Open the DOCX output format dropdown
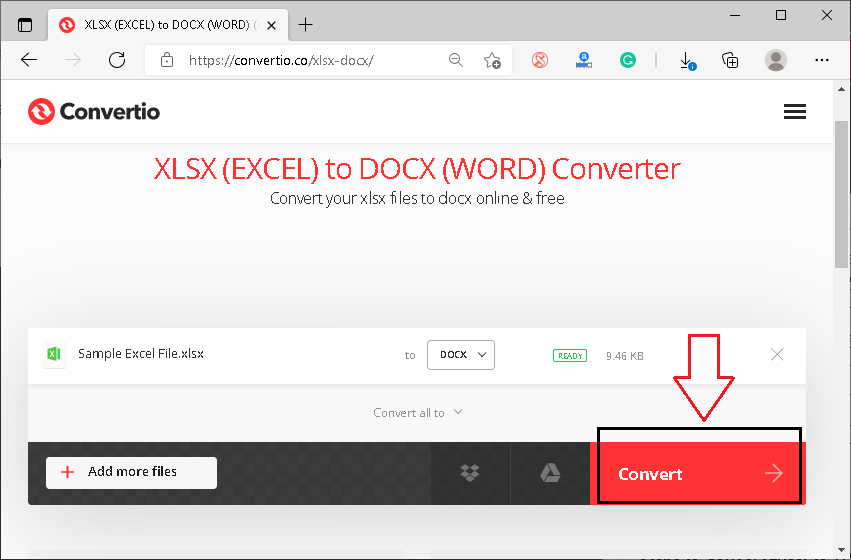Viewport: 851px width, 560px height. [x=461, y=355]
